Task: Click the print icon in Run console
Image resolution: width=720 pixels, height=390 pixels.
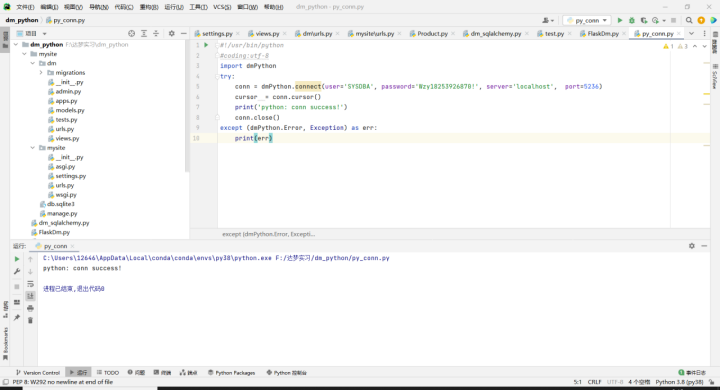Action: [30, 308]
